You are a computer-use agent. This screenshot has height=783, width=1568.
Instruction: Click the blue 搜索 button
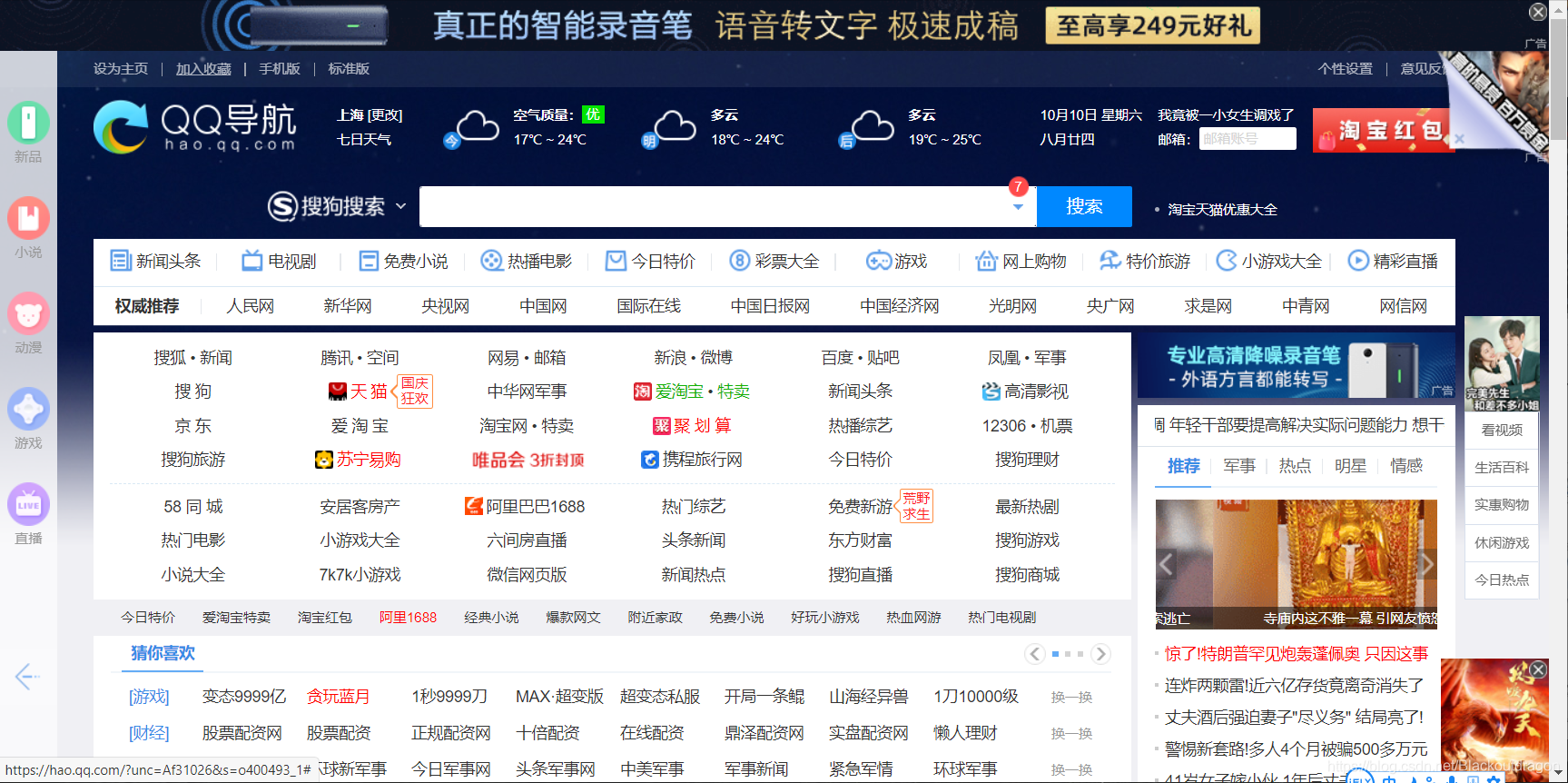(x=1084, y=206)
